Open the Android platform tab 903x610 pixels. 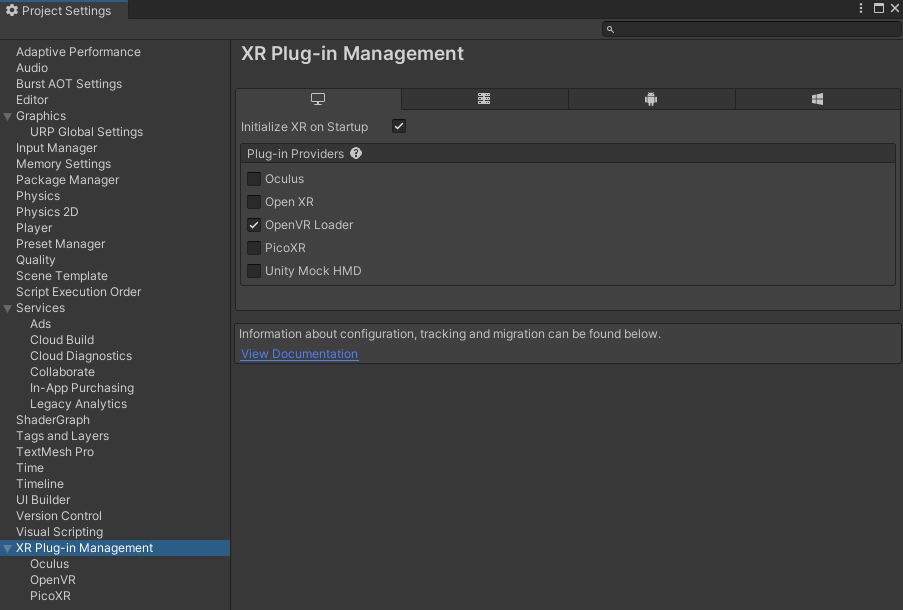click(x=651, y=99)
